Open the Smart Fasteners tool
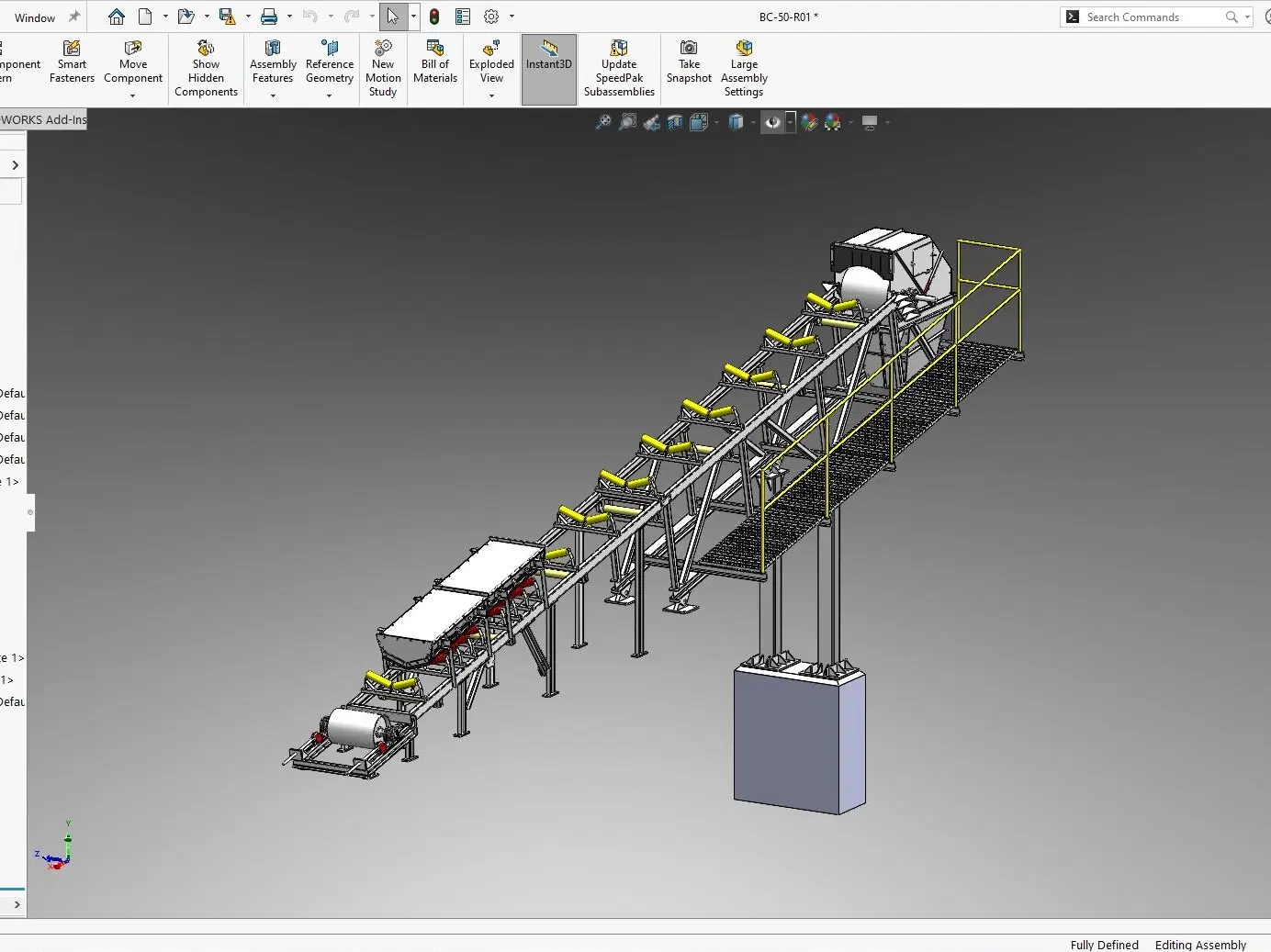Screen dimensions: 1271x952 72,62
